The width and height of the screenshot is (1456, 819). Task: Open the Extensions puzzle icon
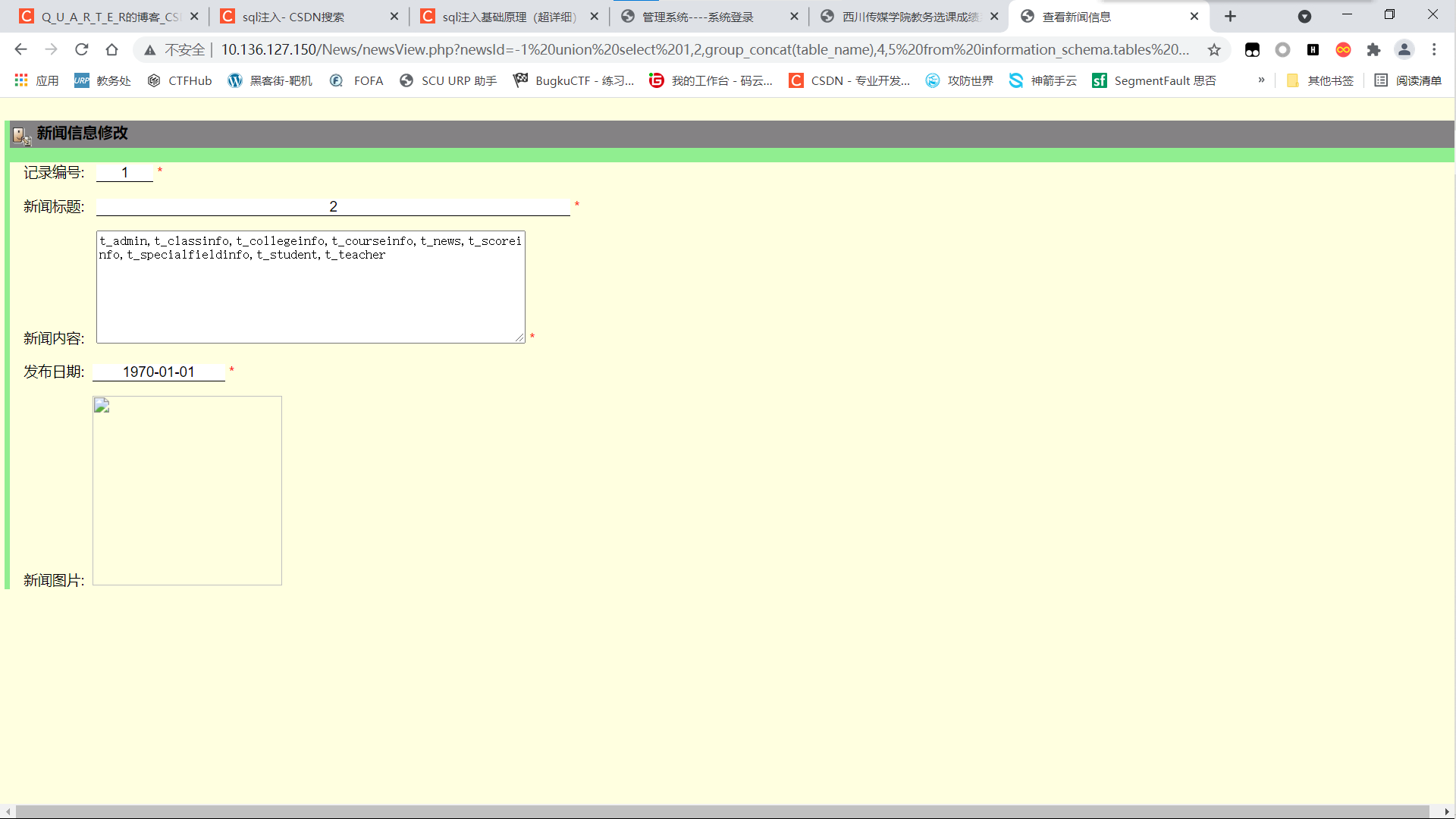pos(1373,49)
